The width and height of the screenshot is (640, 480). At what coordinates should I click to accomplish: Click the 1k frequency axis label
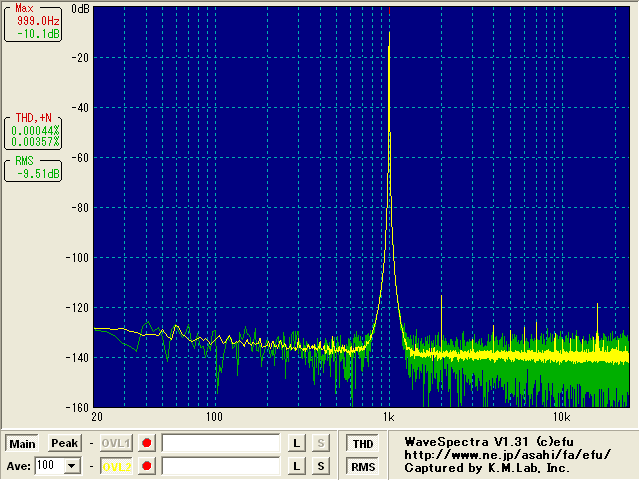[389, 417]
